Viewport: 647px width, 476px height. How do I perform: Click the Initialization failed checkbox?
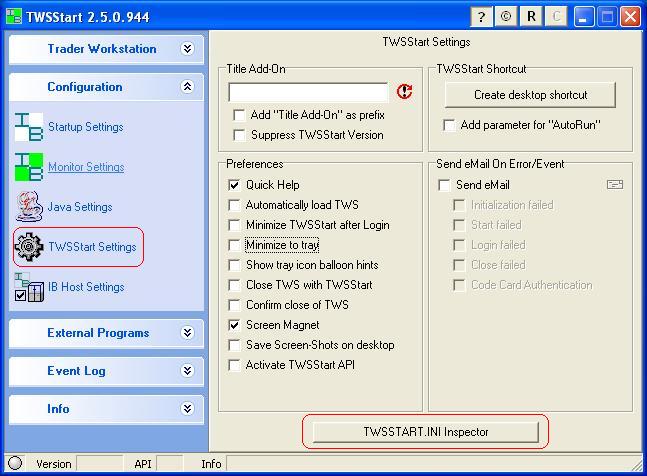[459, 205]
